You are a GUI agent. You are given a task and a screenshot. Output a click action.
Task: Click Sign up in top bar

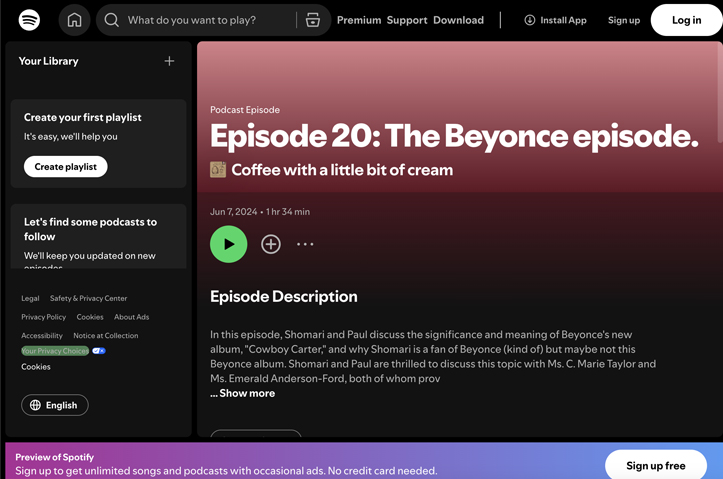click(624, 20)
